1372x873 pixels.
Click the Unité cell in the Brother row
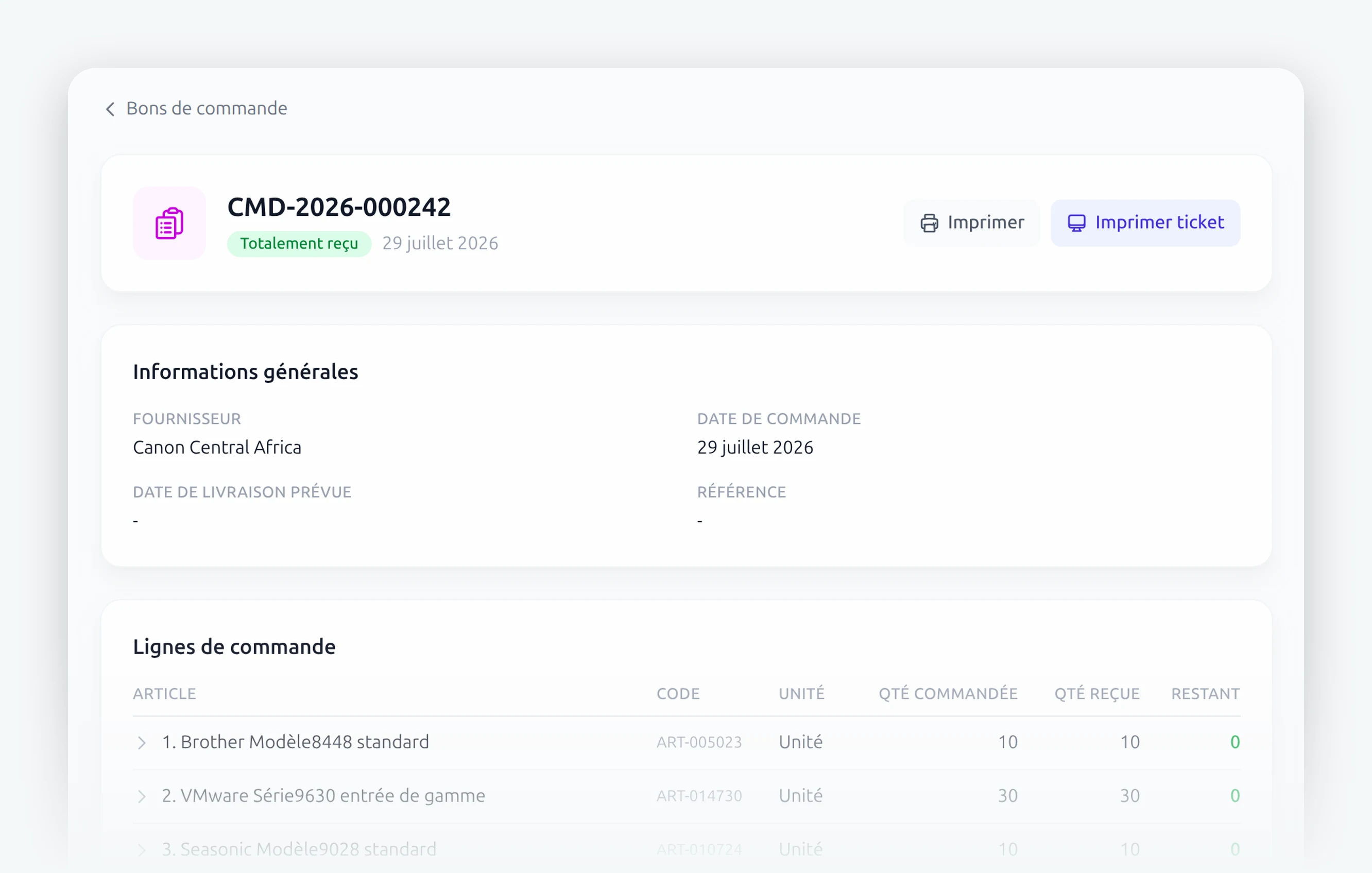click(x=800, y=742)
